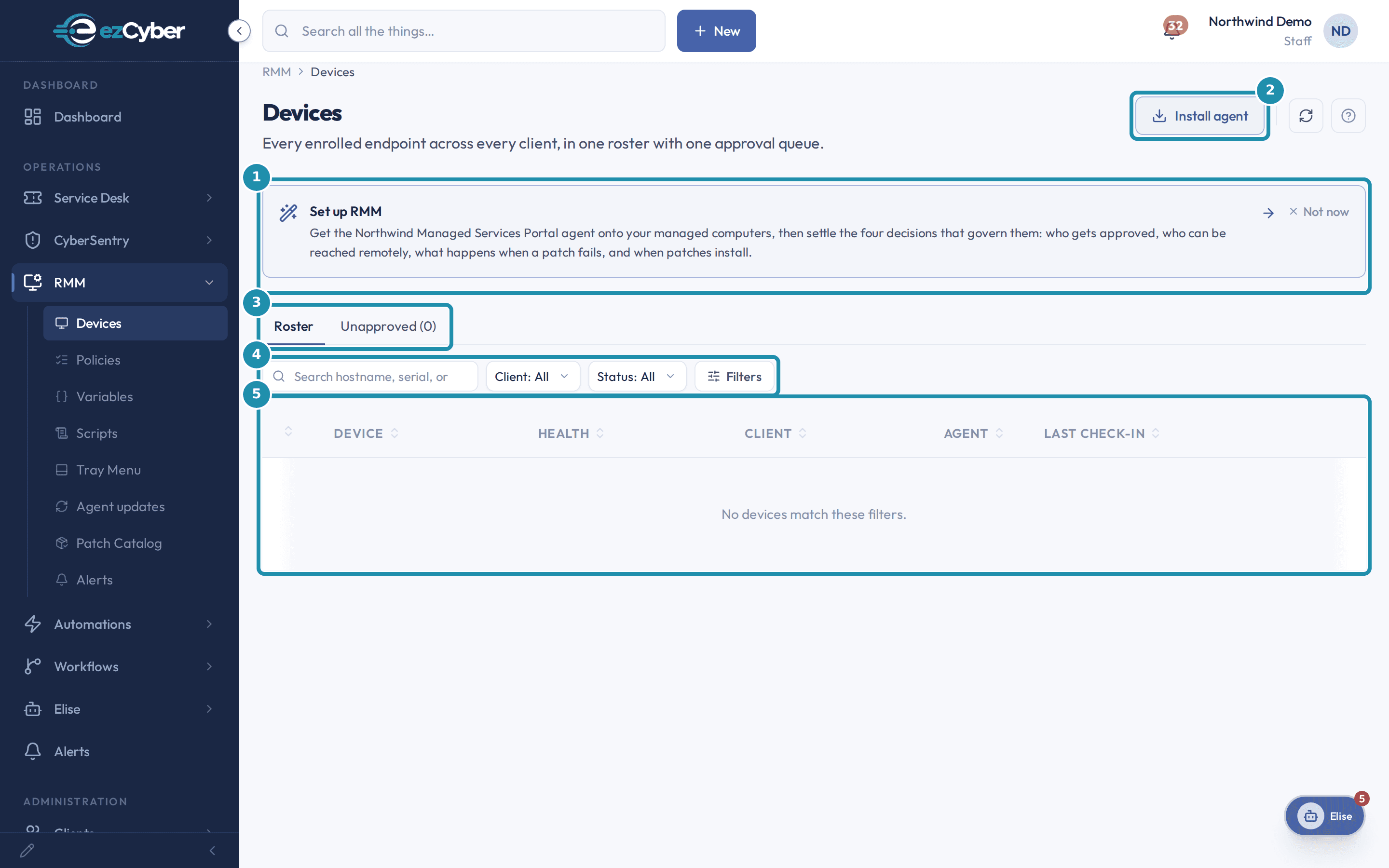Image resolution: width=1389 pixels, height=868 pixels.
Task: Sort the table by Device column
Action: click(x=366, y=434)
